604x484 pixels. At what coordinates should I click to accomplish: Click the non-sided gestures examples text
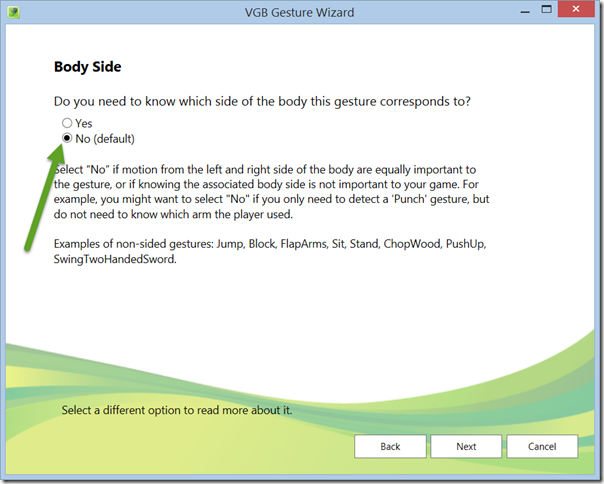point(270,251)
